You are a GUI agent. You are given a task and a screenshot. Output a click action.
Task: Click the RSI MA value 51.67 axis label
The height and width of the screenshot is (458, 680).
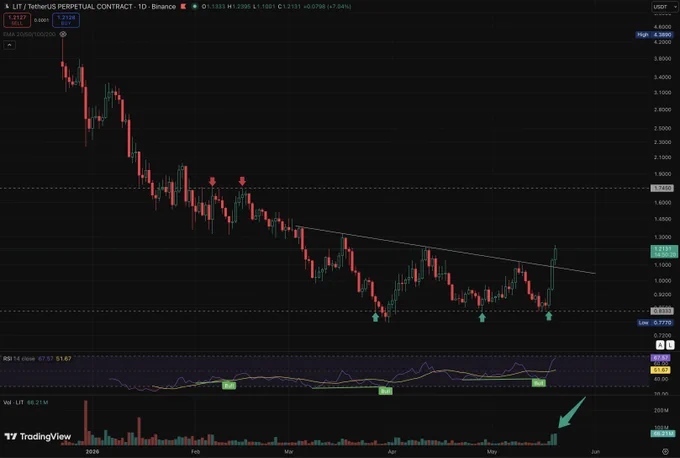661,370
